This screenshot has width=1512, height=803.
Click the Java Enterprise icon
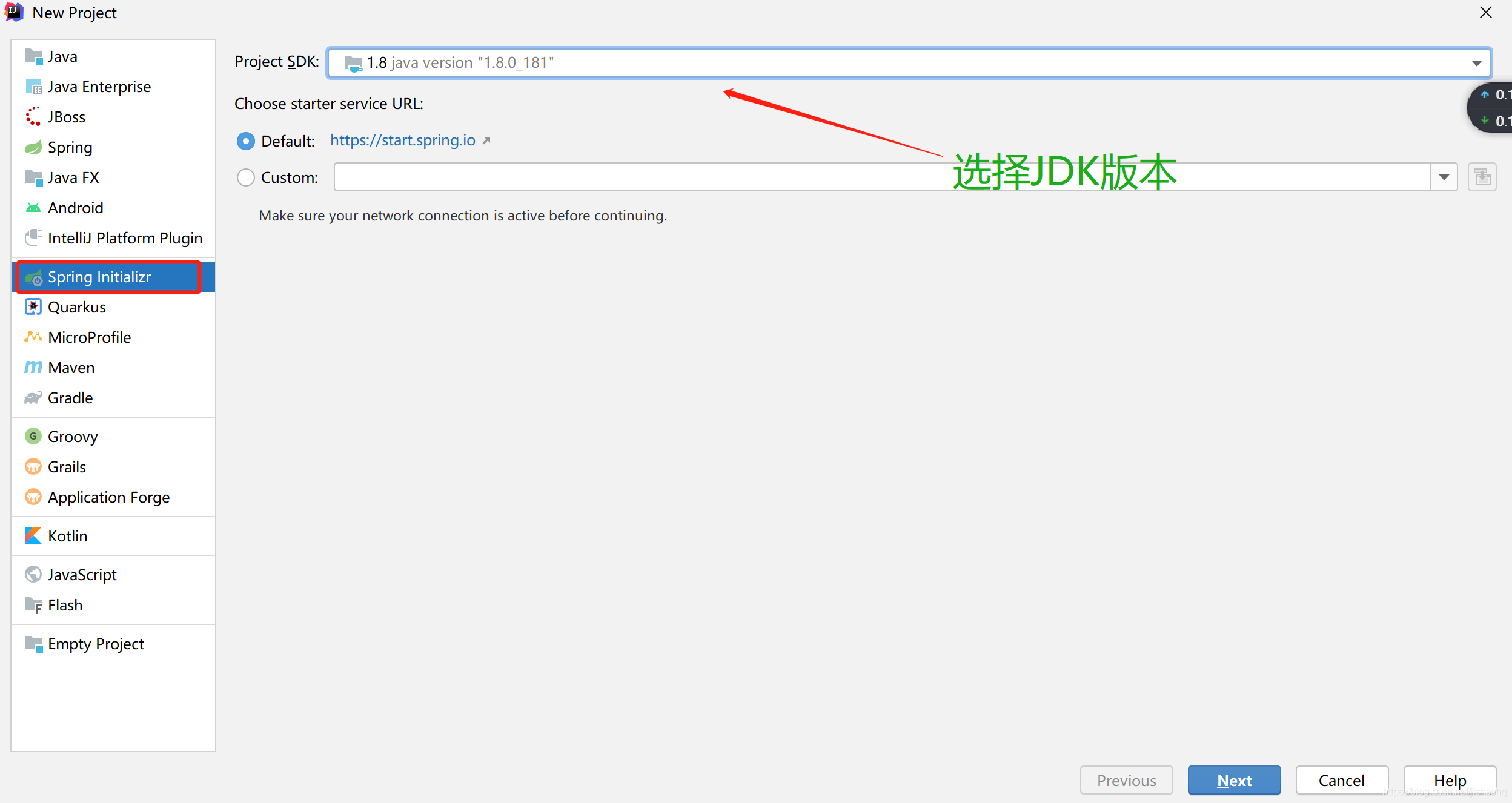click(x=33, y=87)
